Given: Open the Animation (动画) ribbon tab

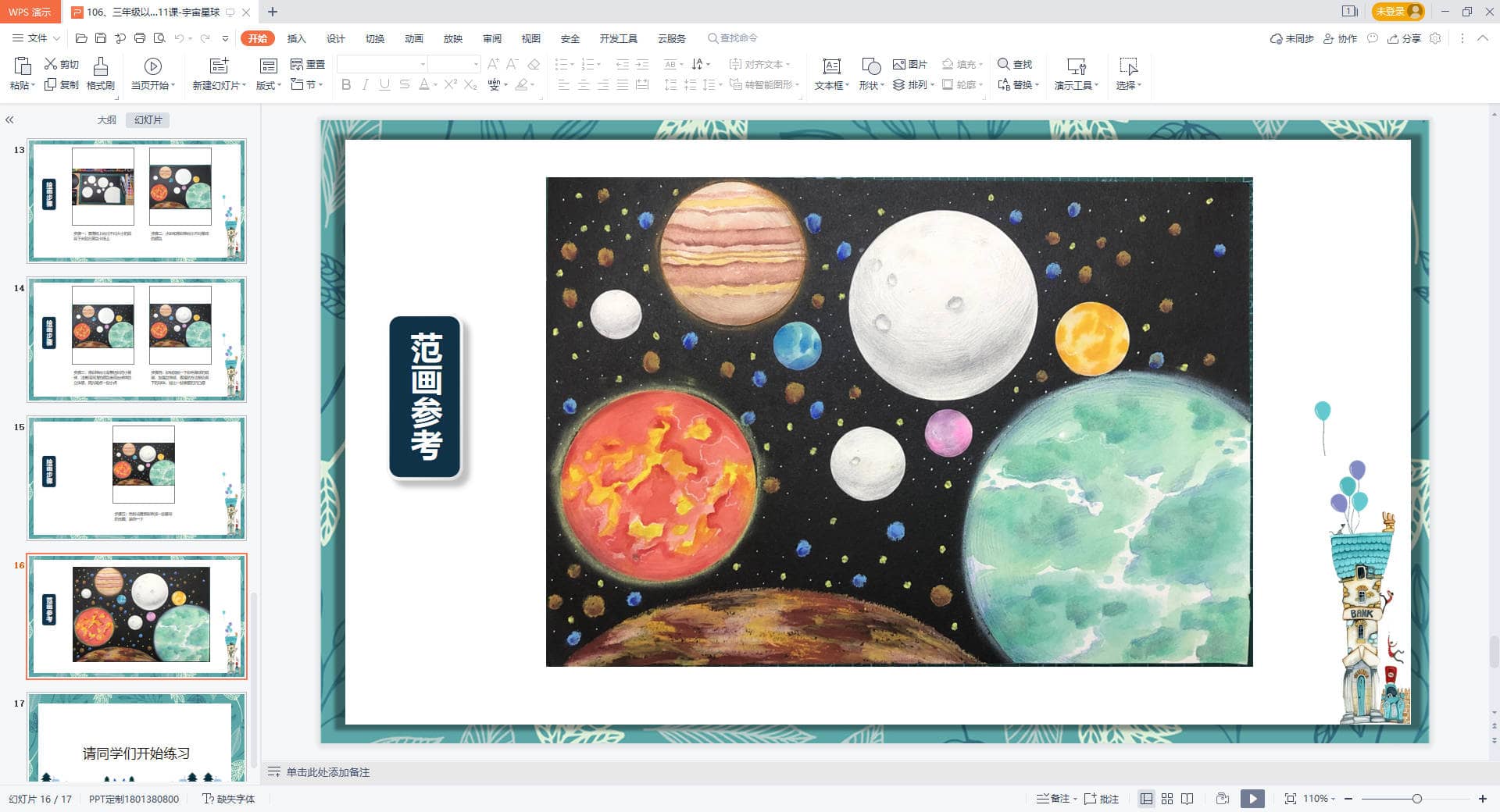Looking at the screenshot, I should [414, 38].
